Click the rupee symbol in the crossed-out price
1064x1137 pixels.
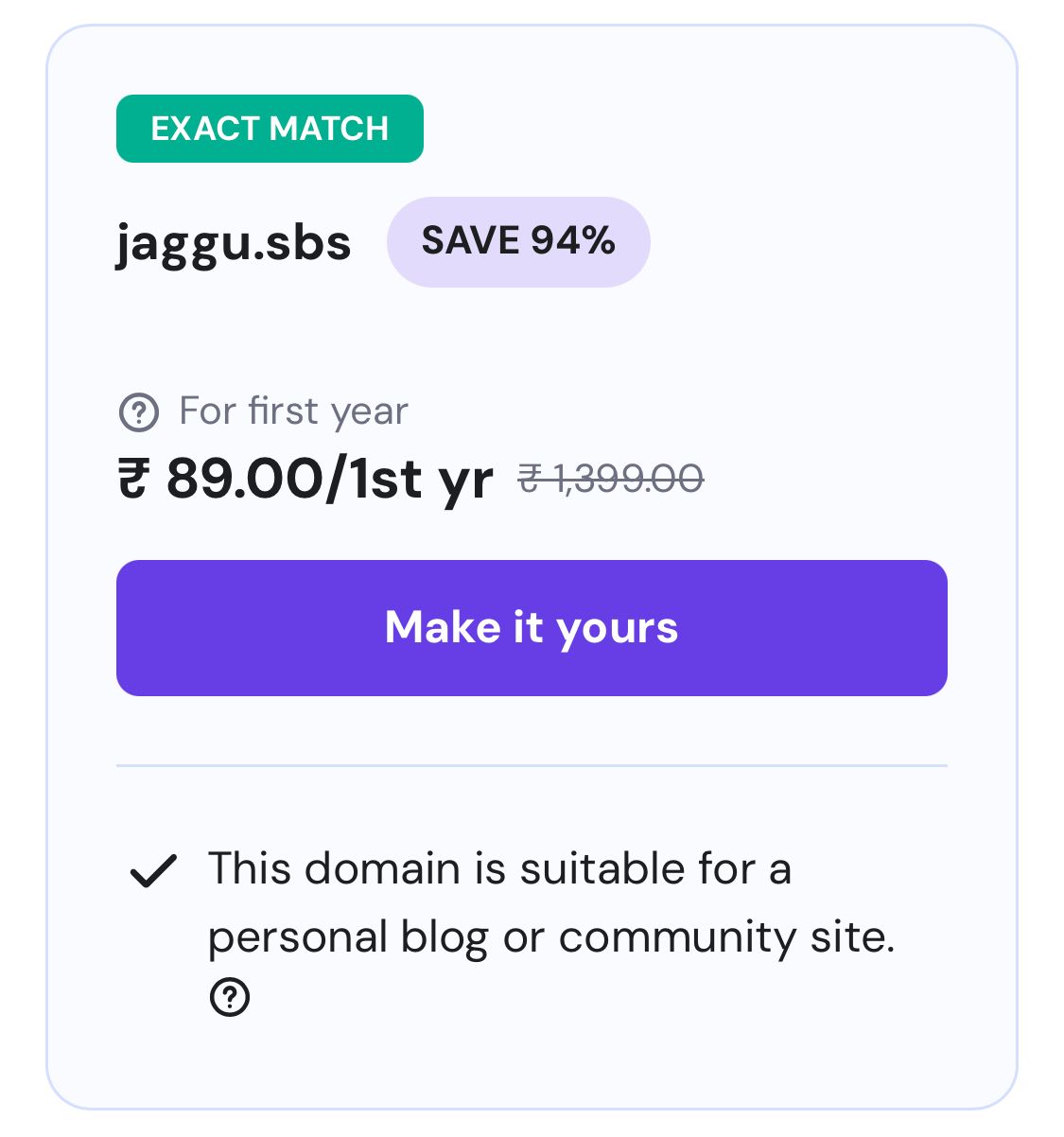(530, 479)
